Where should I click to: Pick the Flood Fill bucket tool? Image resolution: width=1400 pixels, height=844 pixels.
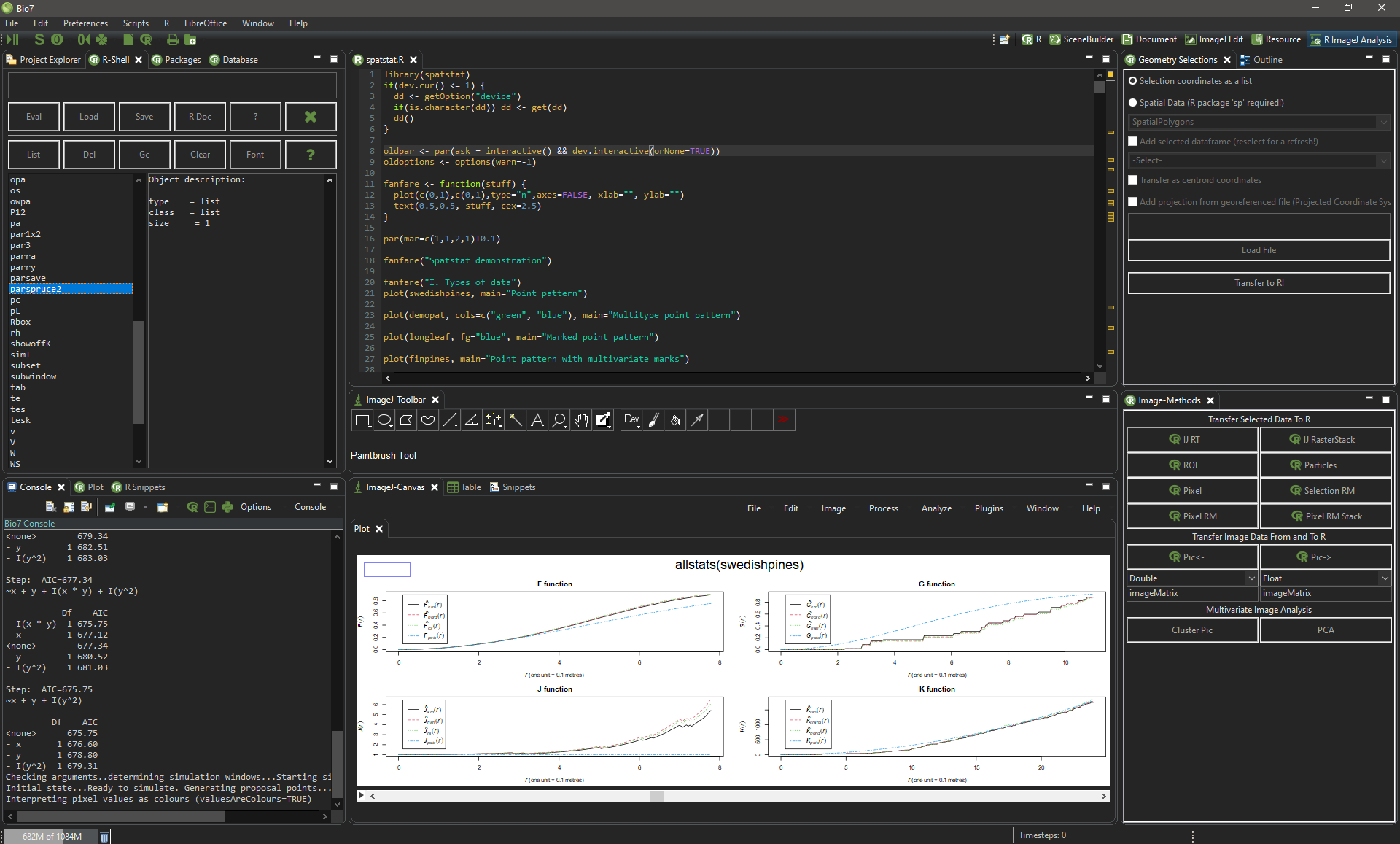coord(675,420)
